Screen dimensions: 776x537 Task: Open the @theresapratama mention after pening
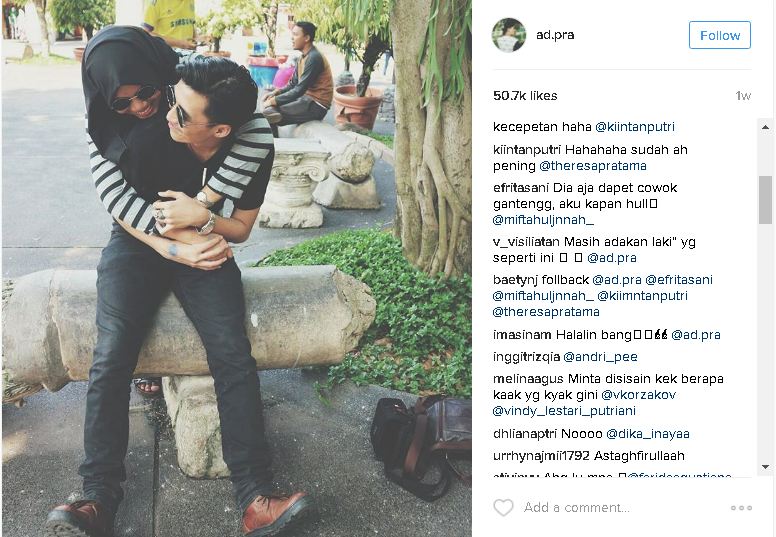tap(593, 166)
